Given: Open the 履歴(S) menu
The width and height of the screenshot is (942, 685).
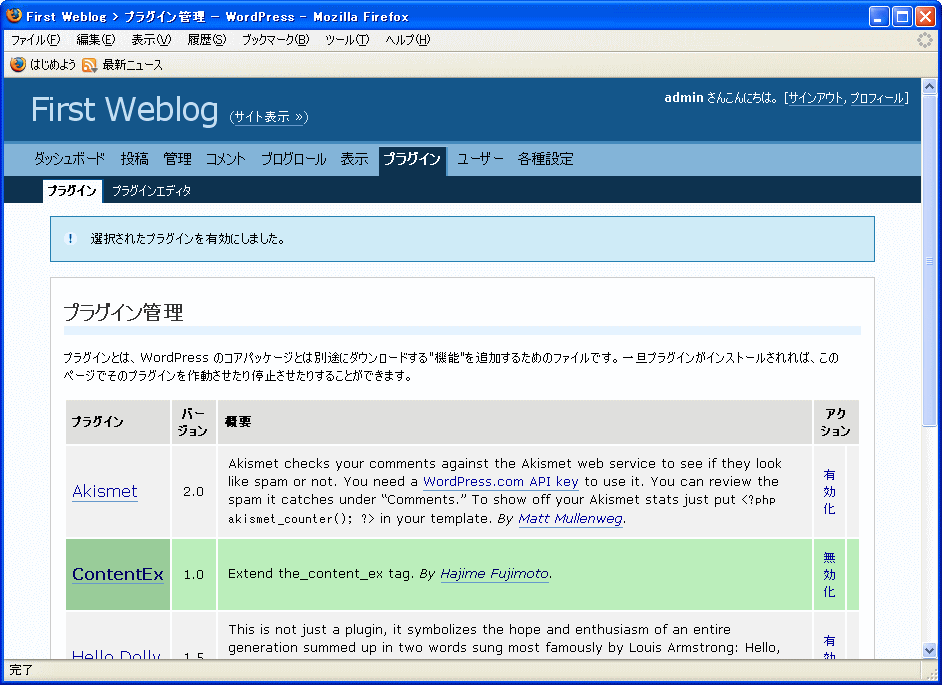Looking at the screenshot, I should click(x=207, y=40).
